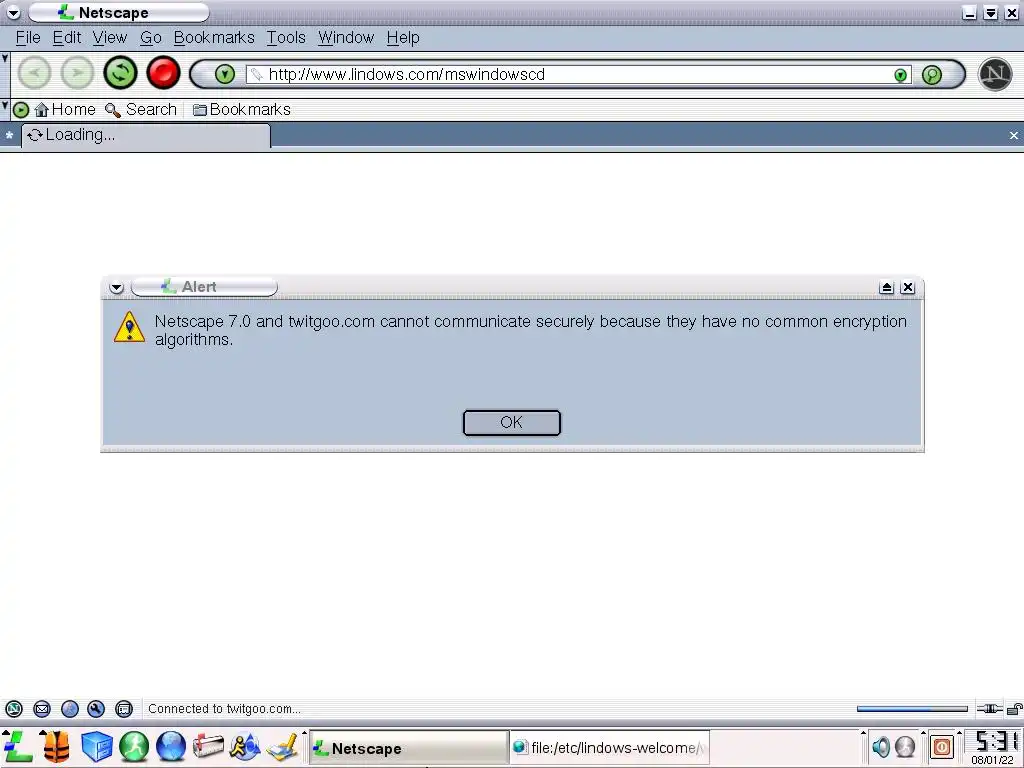This screenshot has width=1024, height=768.
Task: Click the green magnifier Search button beside the URL field
Action: pyautogui.click(x=932, y=74)
